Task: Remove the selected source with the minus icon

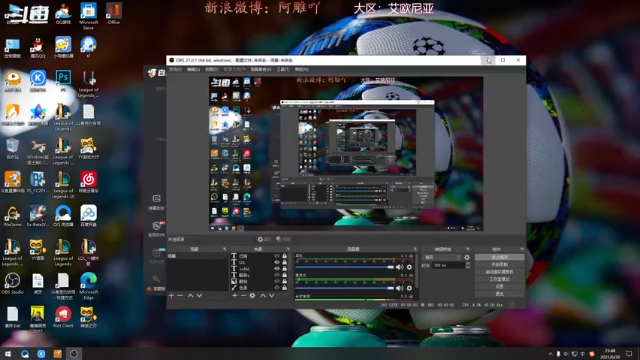Action: tap(243, 295)
